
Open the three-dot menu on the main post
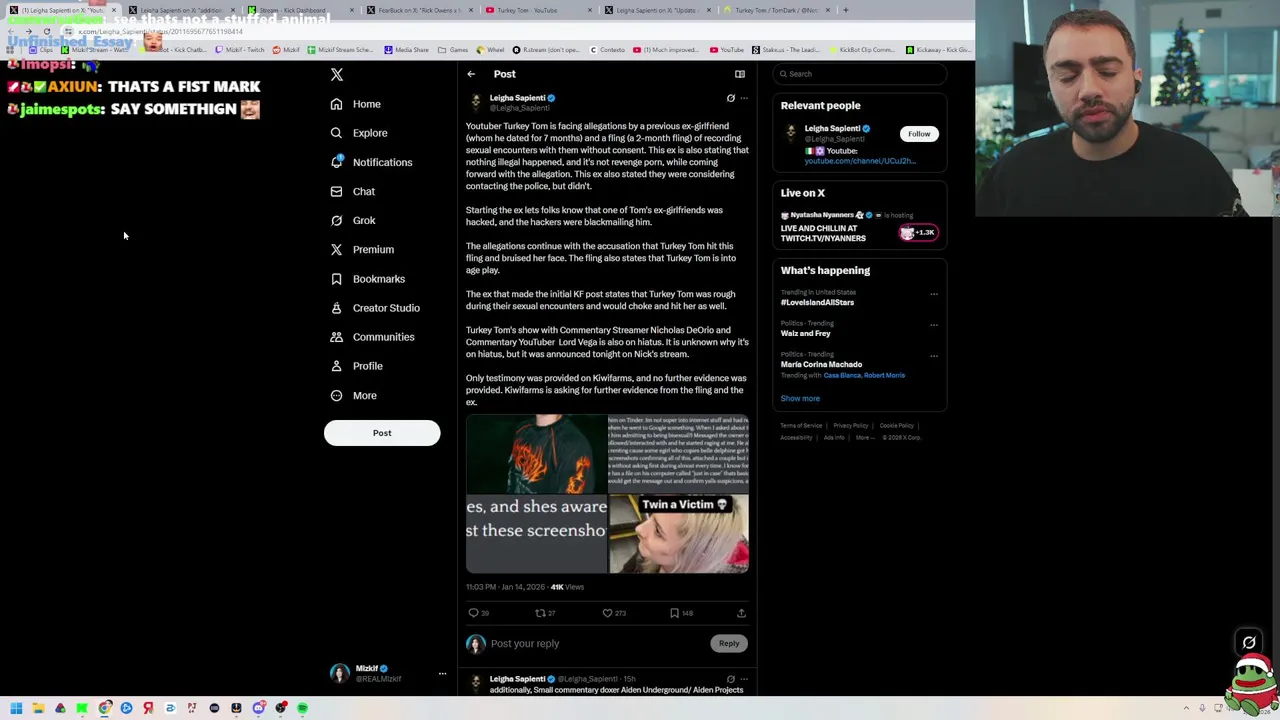click(x=744, y=98)
